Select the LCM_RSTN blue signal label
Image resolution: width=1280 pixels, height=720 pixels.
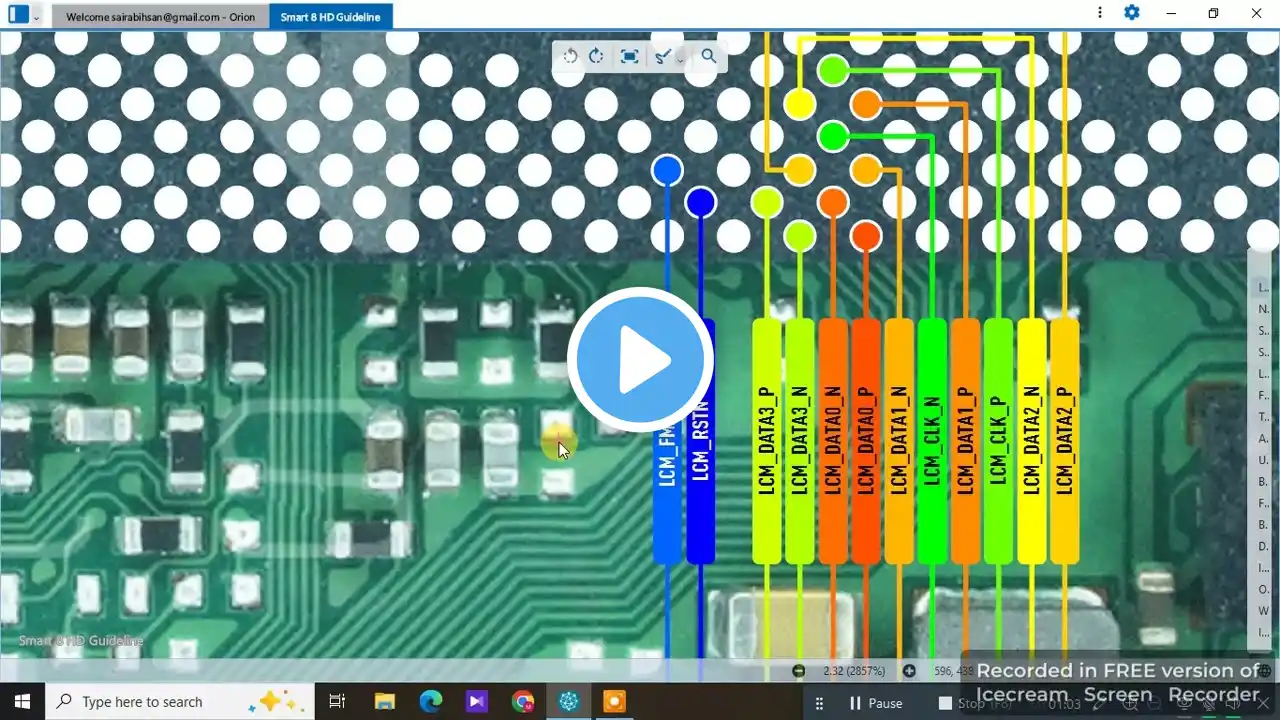click(701, 441)
